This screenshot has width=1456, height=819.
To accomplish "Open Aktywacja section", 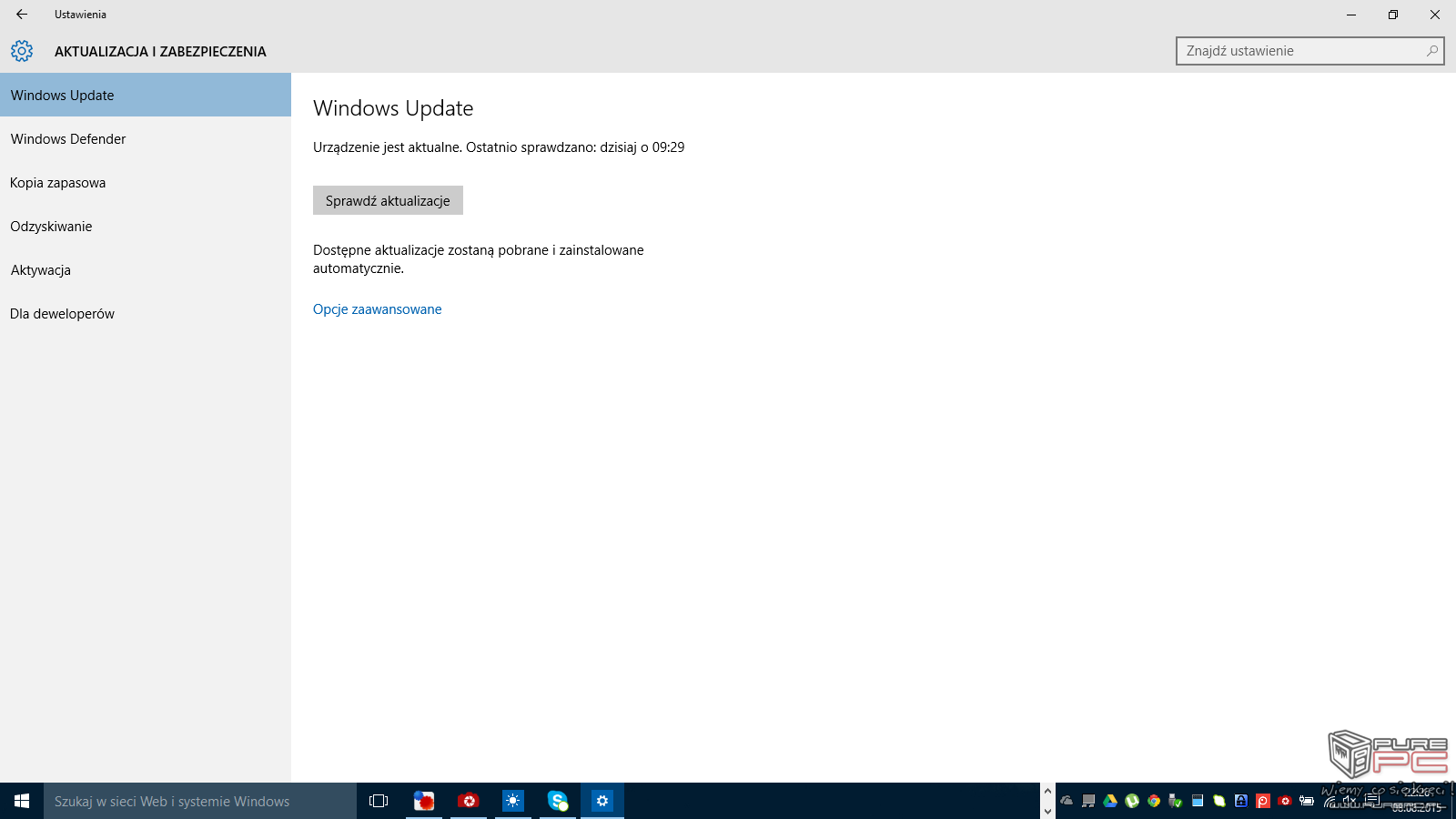I will tap(146, 269).
